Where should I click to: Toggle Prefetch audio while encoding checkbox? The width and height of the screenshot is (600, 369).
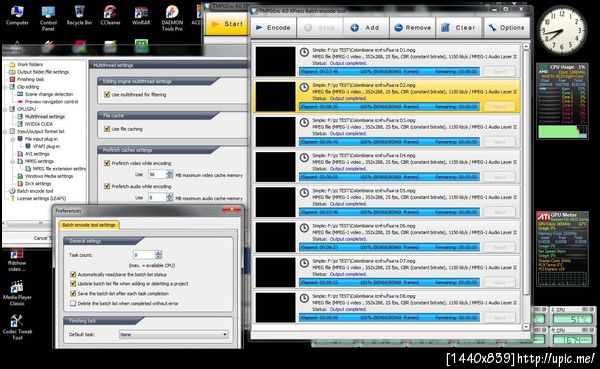coord(107,186)
